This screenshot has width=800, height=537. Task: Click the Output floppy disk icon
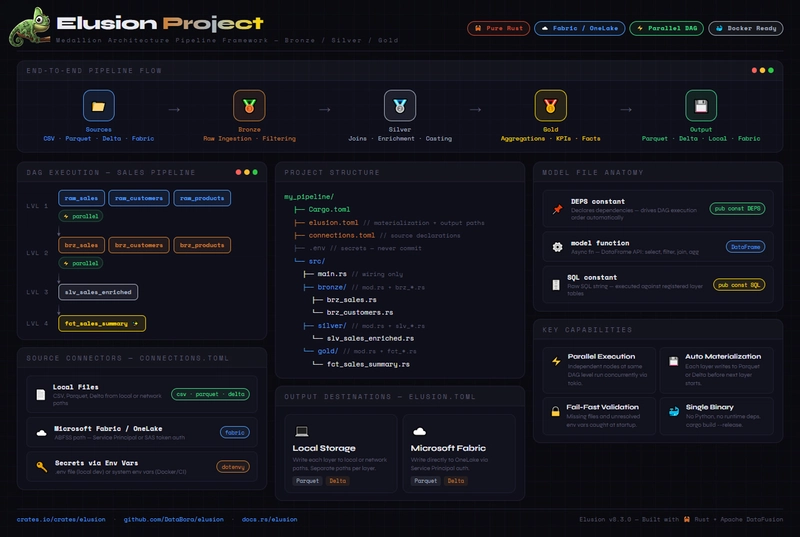pyautogui.click(x=701, y=105)
